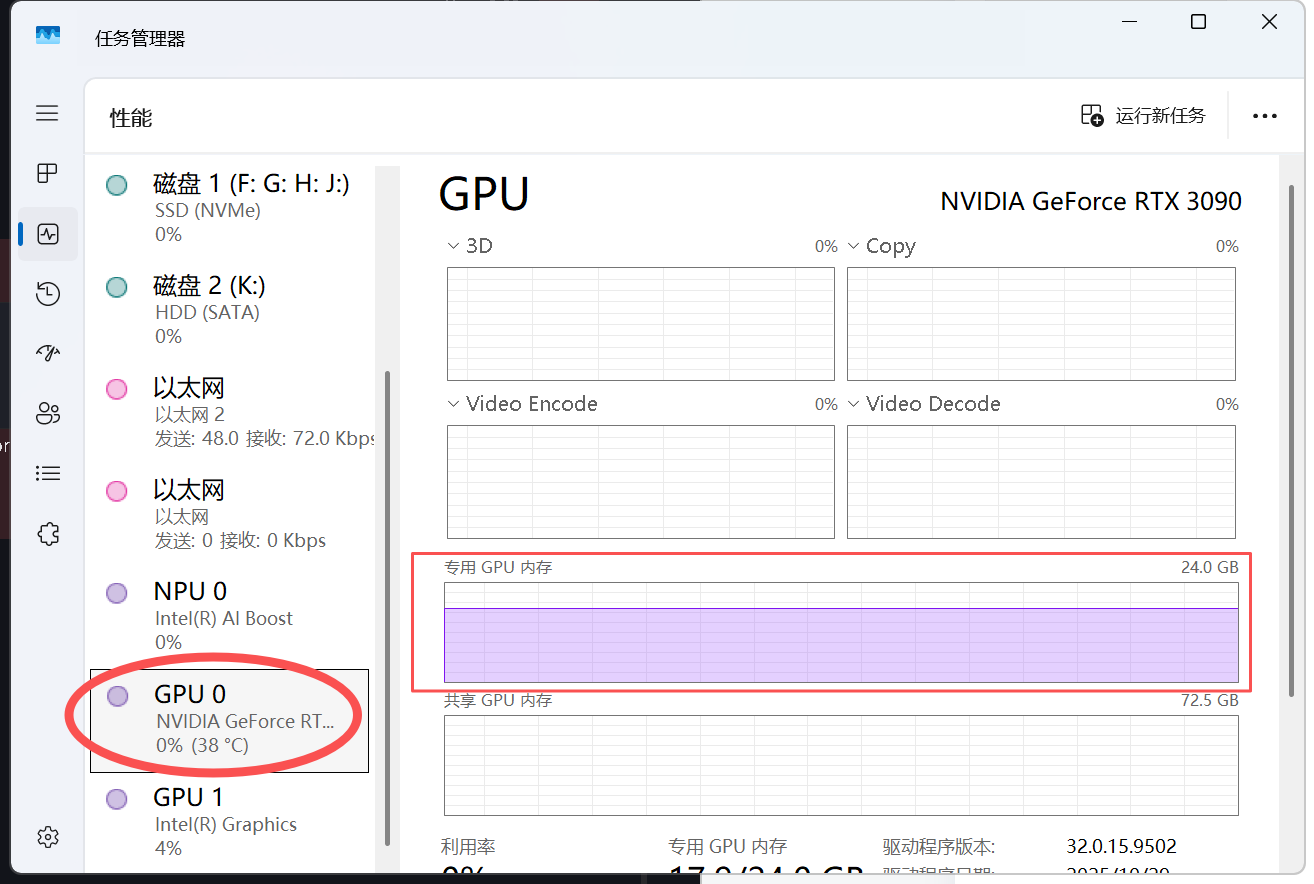The width and height of the screenshot is (1314, 884).
Task: Open the Video Decode graph dropdown
Action: pos(924,404)
